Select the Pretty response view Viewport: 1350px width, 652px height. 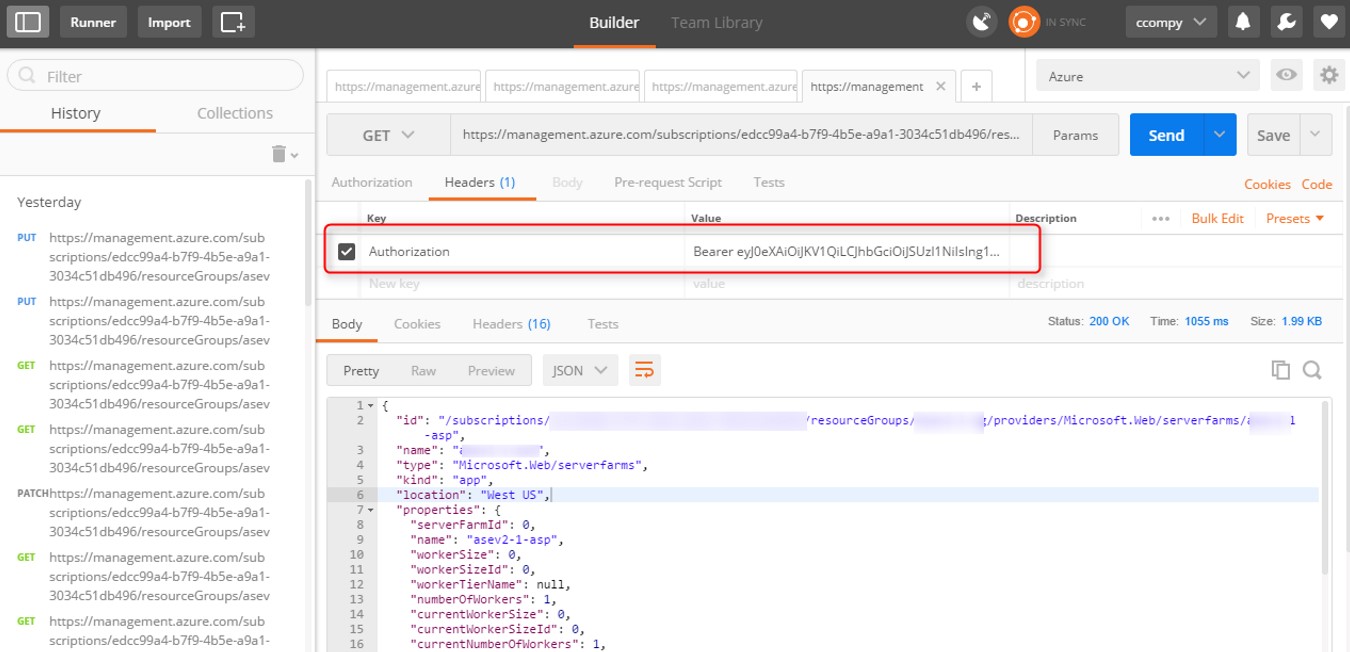click(361, 370)
